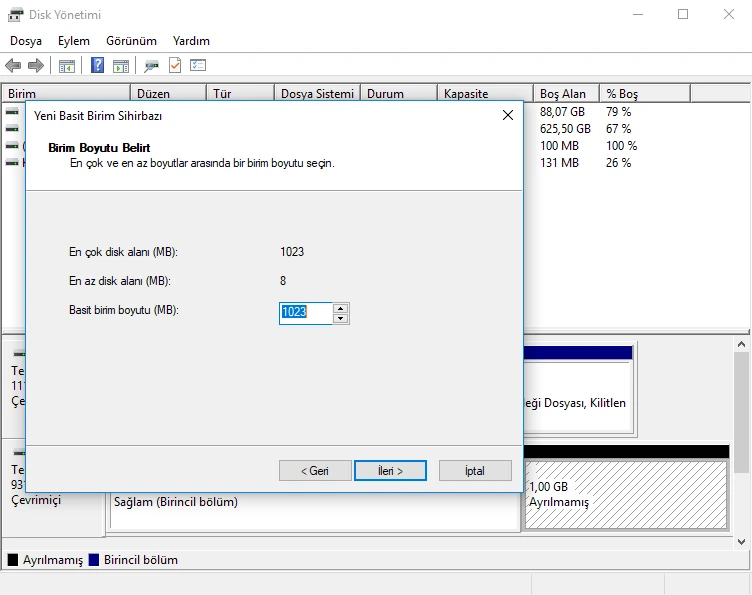Click the İleri > button

pyautogui.click(x=390, y=471)
